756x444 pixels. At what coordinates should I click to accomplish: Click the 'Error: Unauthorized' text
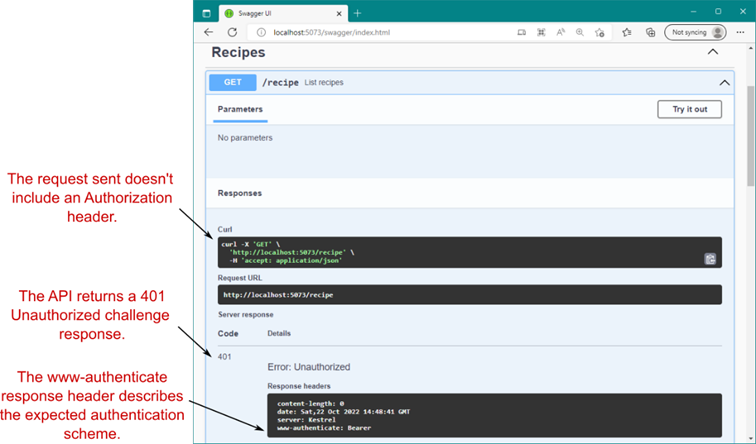(309, 367)
